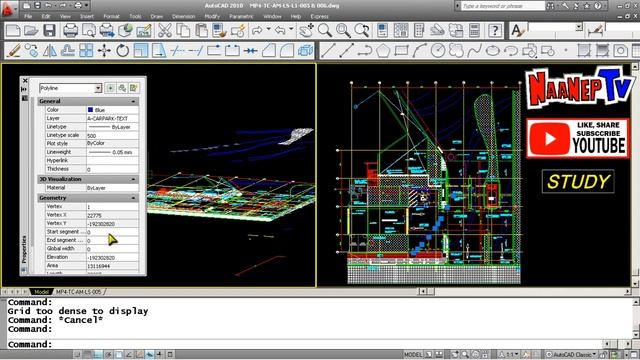Switch to the MP4-TC-AM-LS-005 layout tab

79,292
